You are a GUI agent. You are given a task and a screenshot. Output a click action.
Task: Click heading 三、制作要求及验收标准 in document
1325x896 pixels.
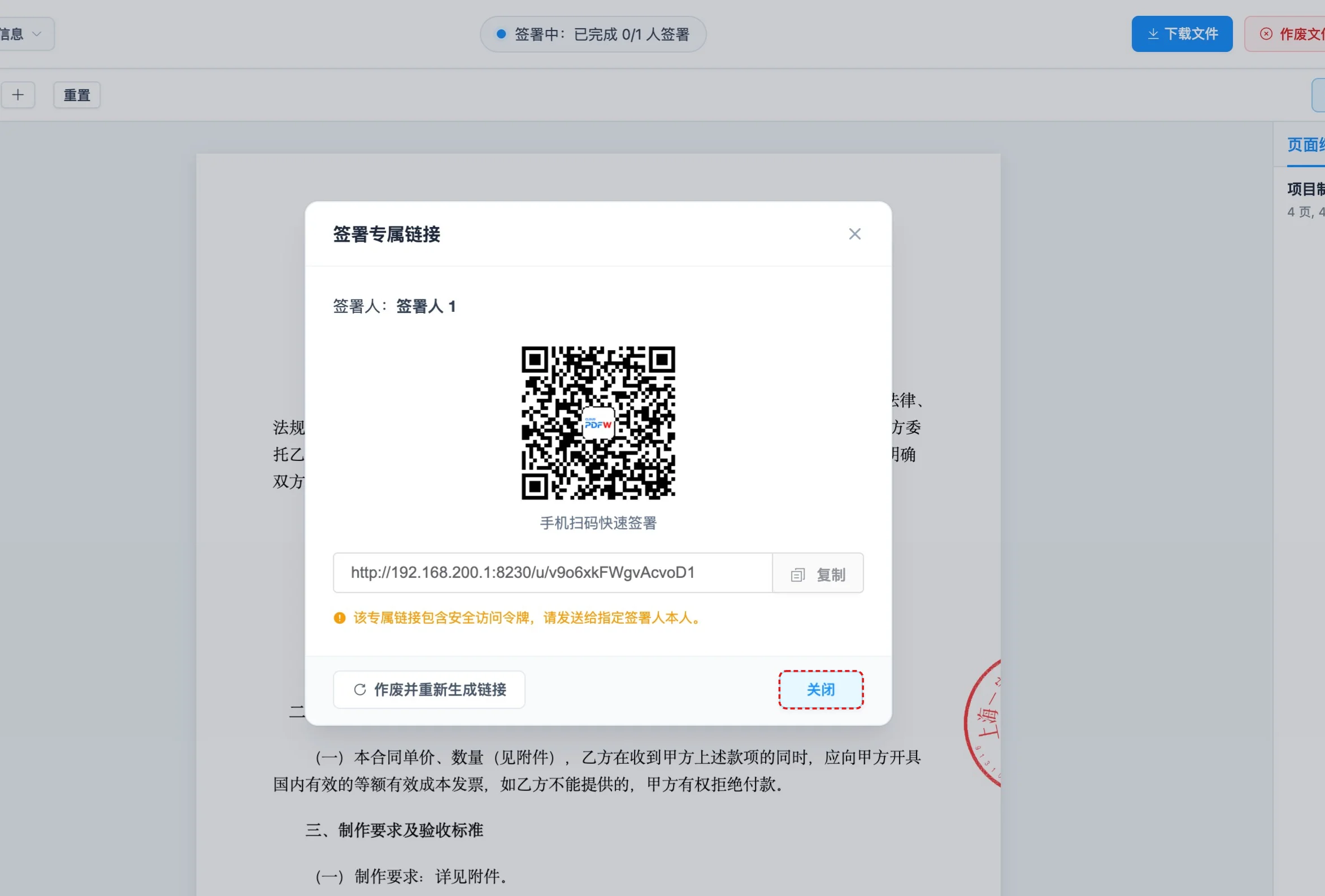click(394, 830)
